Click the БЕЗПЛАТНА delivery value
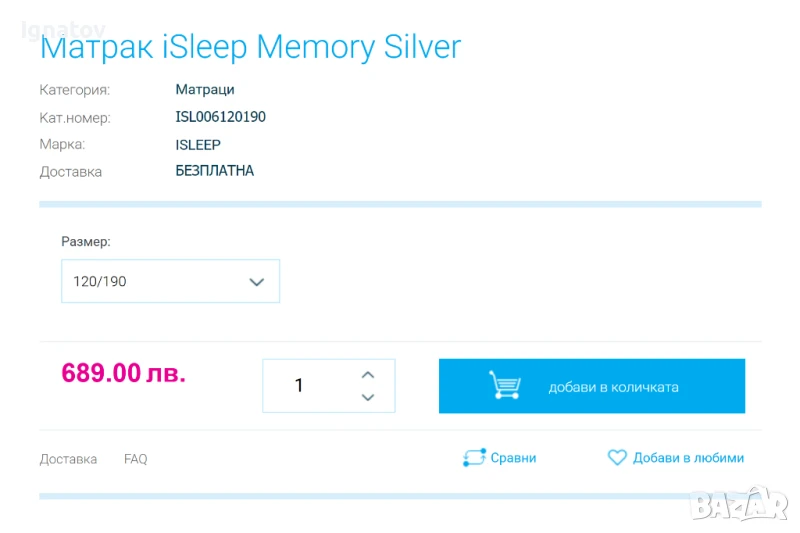 (214, 171)
